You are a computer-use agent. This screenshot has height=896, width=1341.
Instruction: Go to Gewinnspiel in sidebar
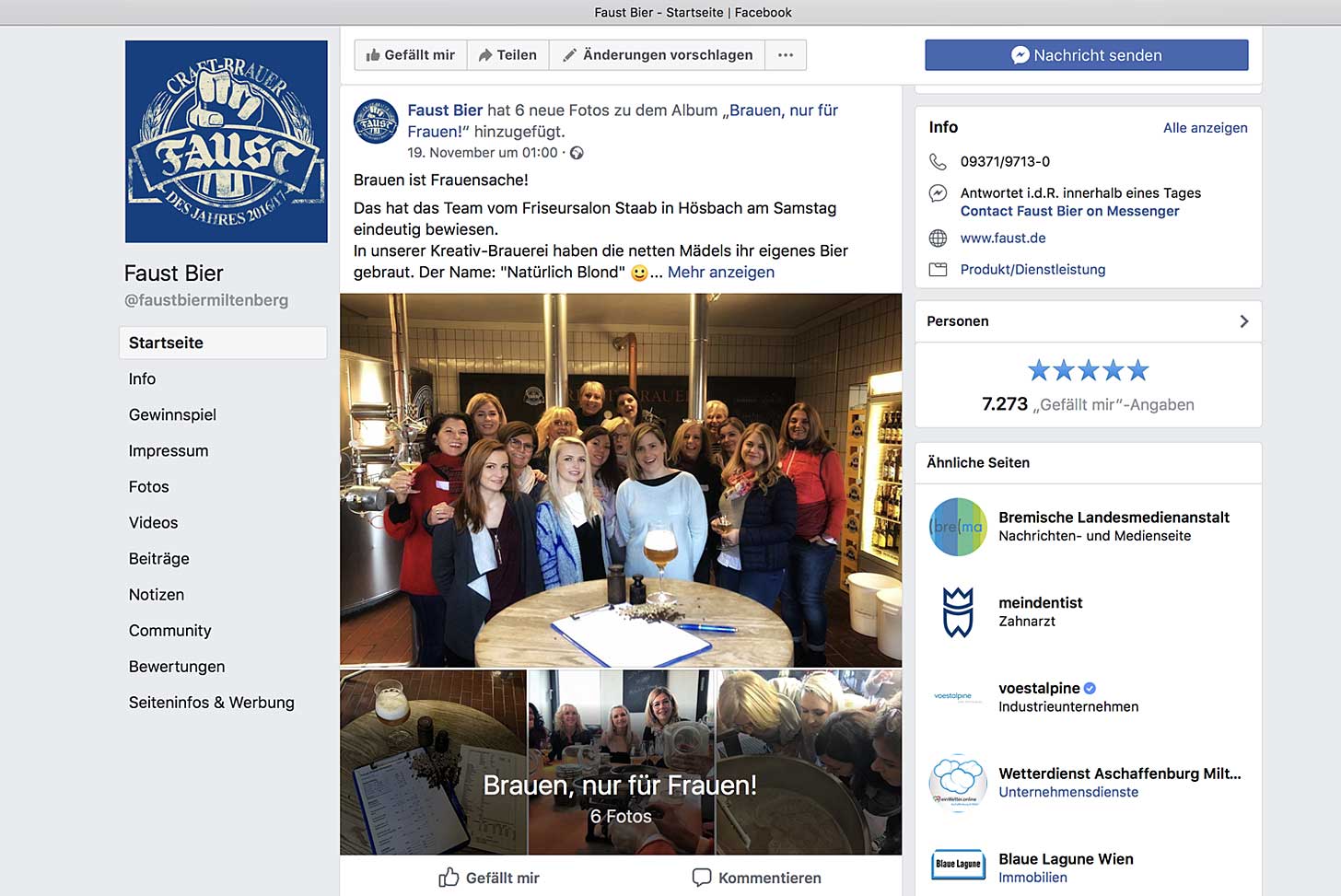(172, 414)
